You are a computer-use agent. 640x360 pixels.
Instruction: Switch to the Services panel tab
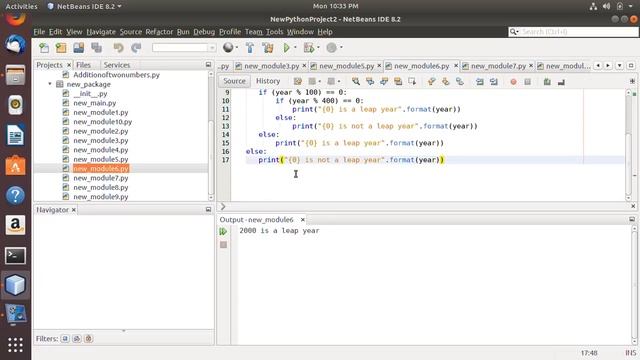tap(117, 65)
